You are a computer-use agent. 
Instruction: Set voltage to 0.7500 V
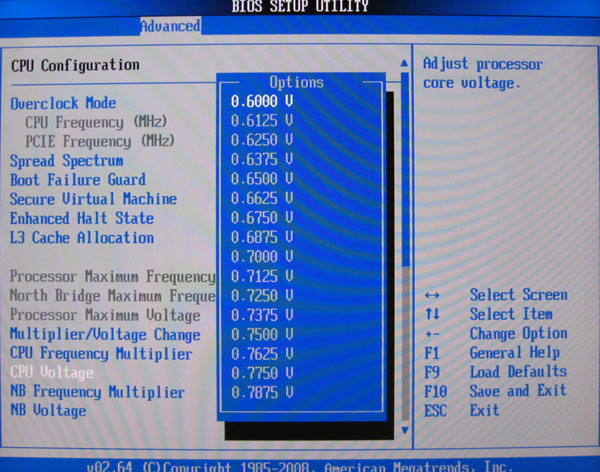pos(262,335)
